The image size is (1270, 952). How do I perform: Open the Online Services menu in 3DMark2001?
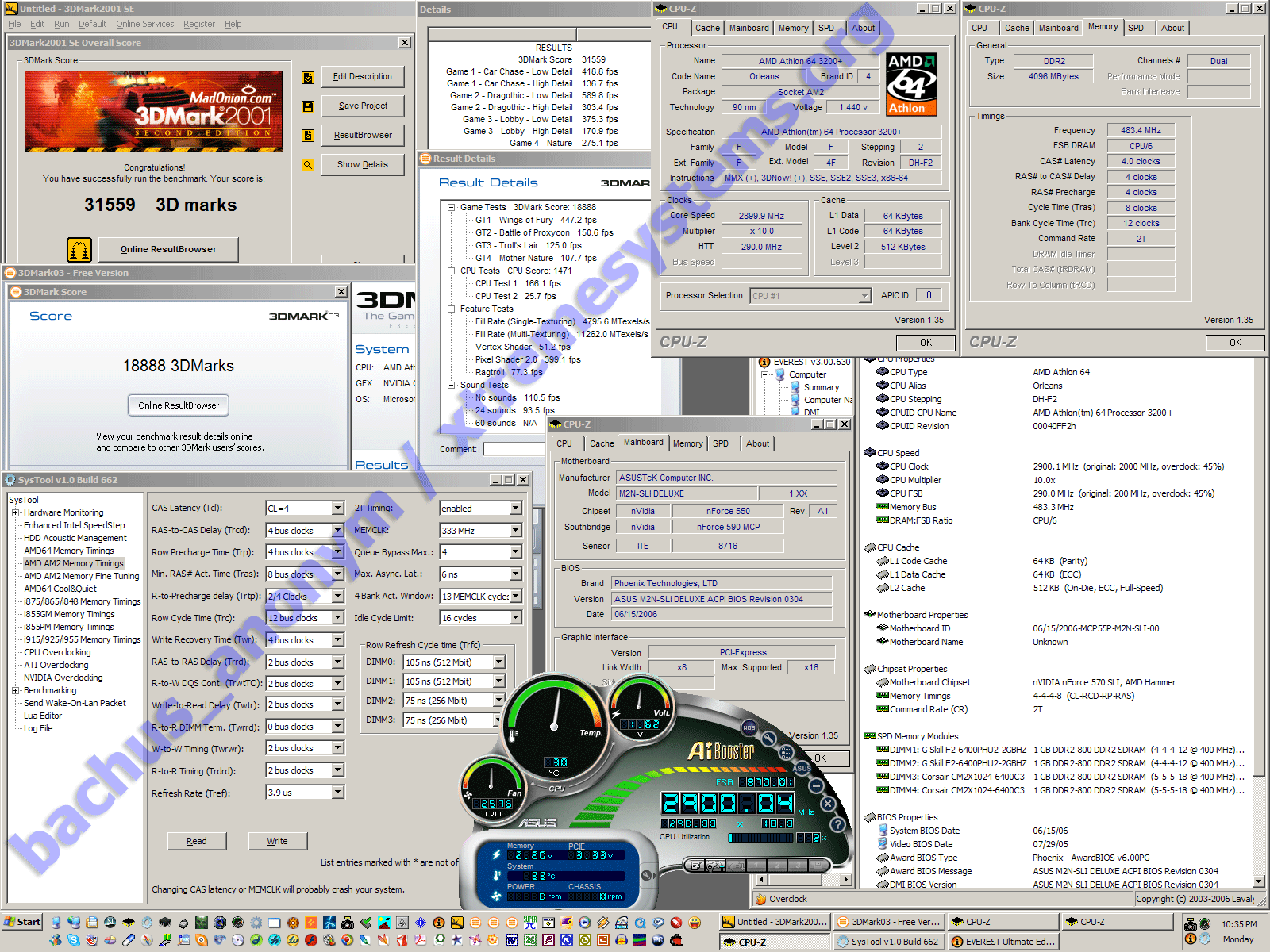pos(144,24)
